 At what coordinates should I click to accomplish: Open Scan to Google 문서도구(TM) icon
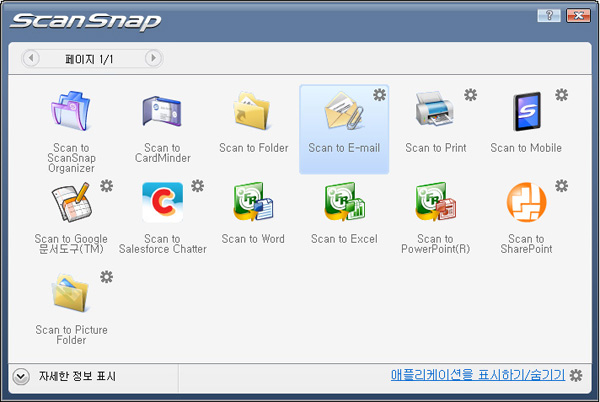(x=71, y=202)
